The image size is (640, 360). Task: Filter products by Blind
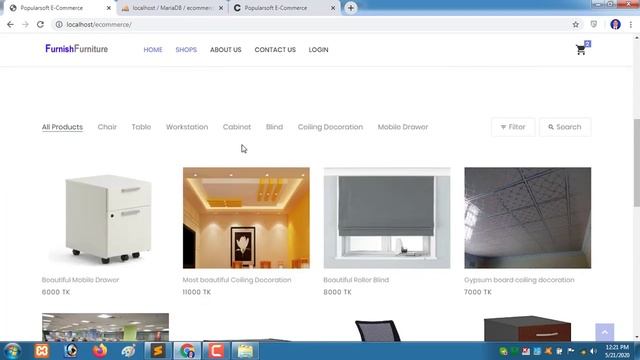[274, 127]
